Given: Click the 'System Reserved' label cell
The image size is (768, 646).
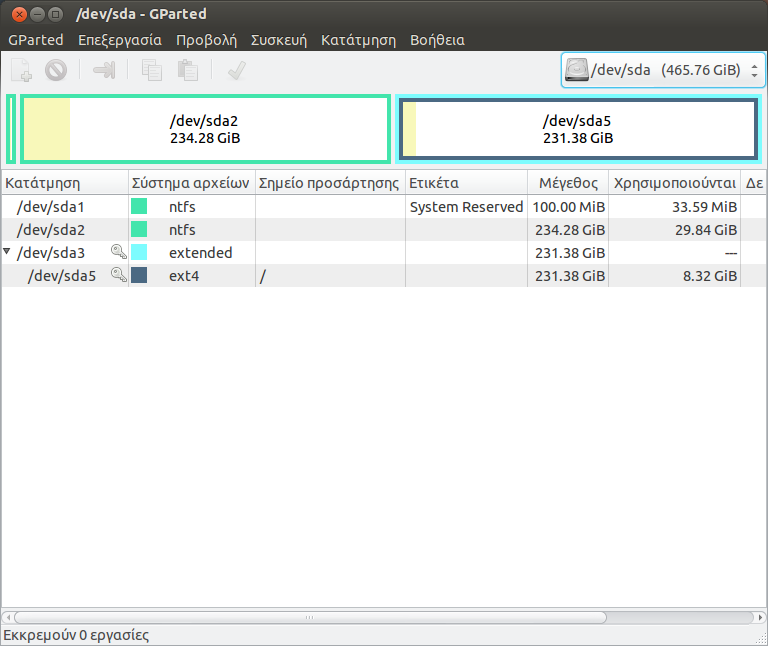Looking at the screenshot, I should click(x=466, y=207).
